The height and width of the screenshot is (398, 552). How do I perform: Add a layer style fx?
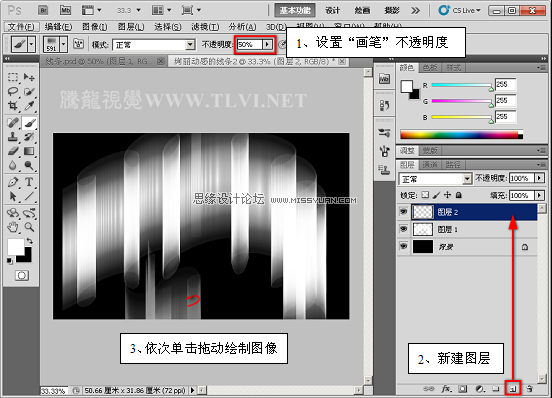tap(446, 388)
